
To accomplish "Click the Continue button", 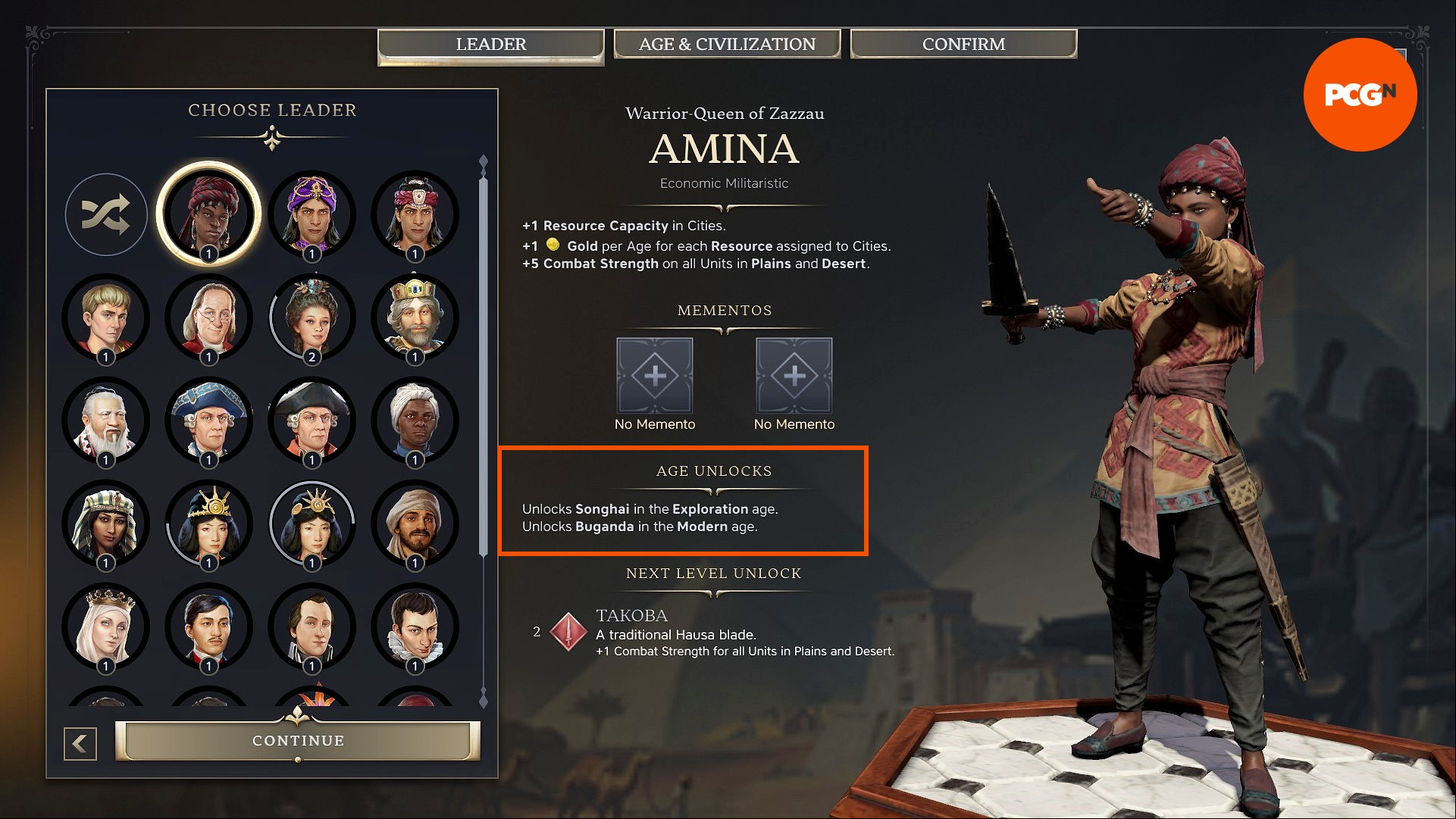I will pyautogui.click(x=298, y=740).
